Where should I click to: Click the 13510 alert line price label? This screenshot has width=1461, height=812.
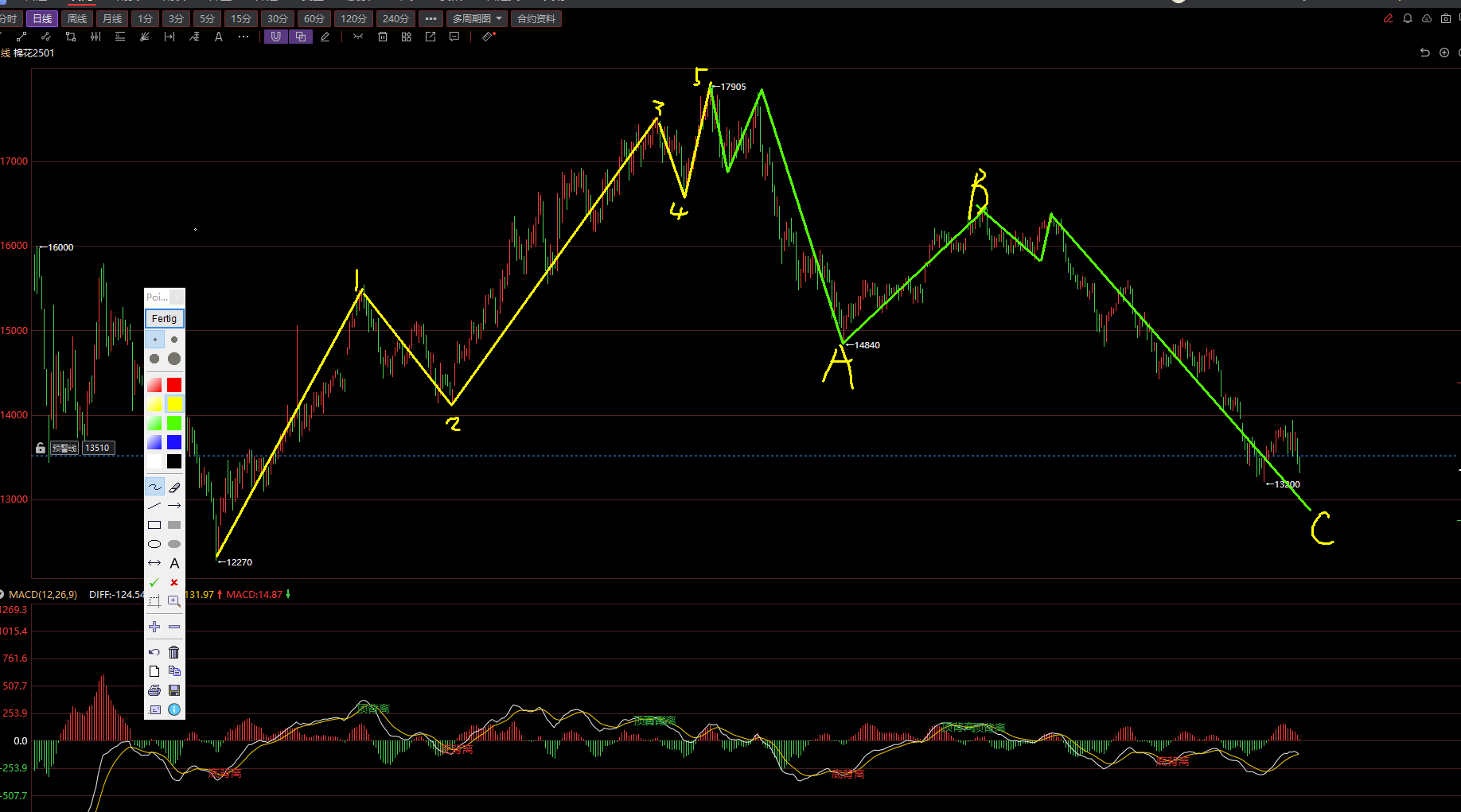coord(98,448)
